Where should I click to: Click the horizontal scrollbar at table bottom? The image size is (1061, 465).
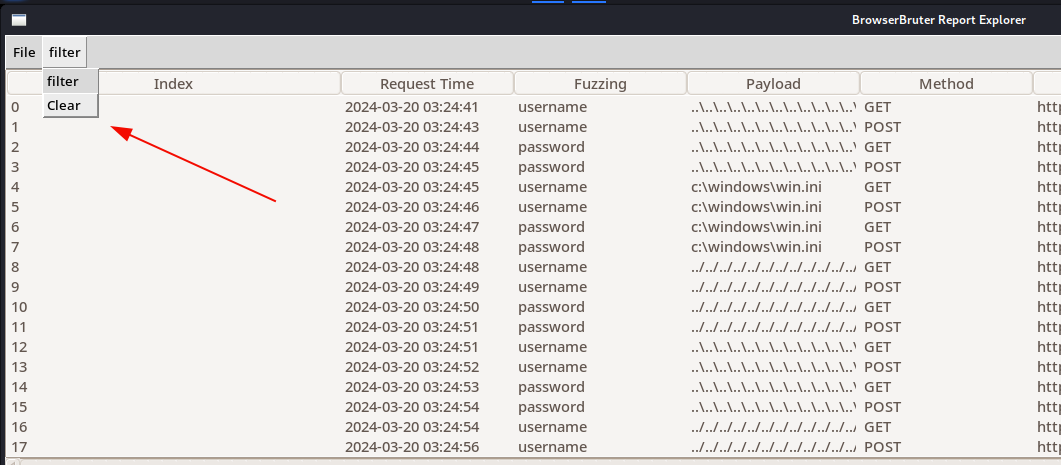click(533, 462)
